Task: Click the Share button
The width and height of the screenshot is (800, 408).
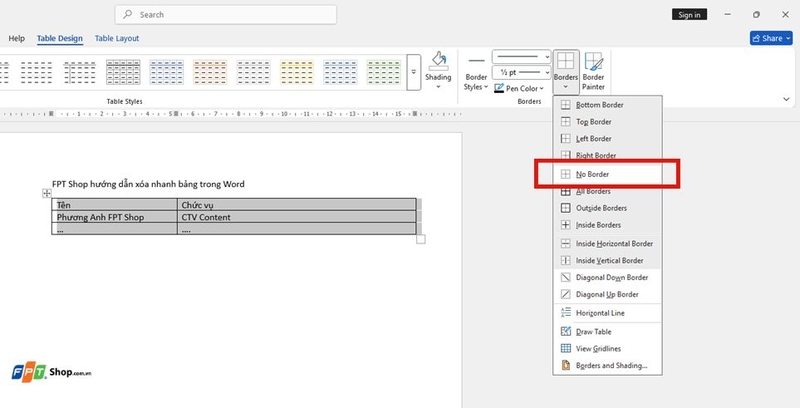Action: 771,38
